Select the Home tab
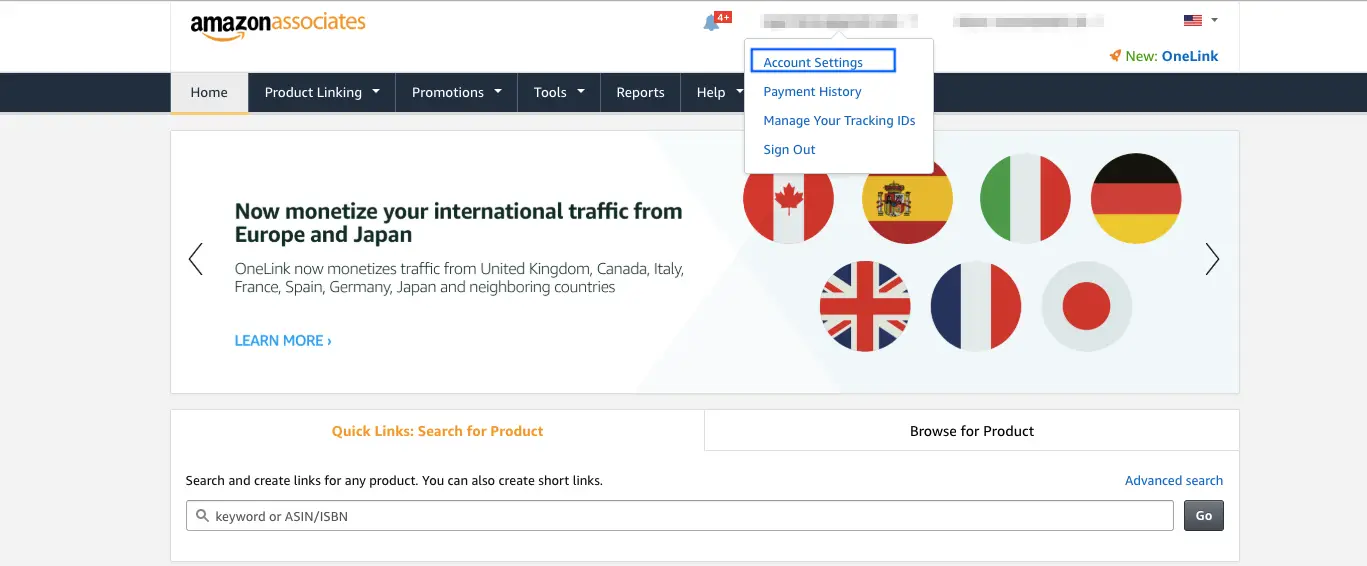Image resolution: width=1367 pixels, height=566 pixels. (x=209, y=92)
